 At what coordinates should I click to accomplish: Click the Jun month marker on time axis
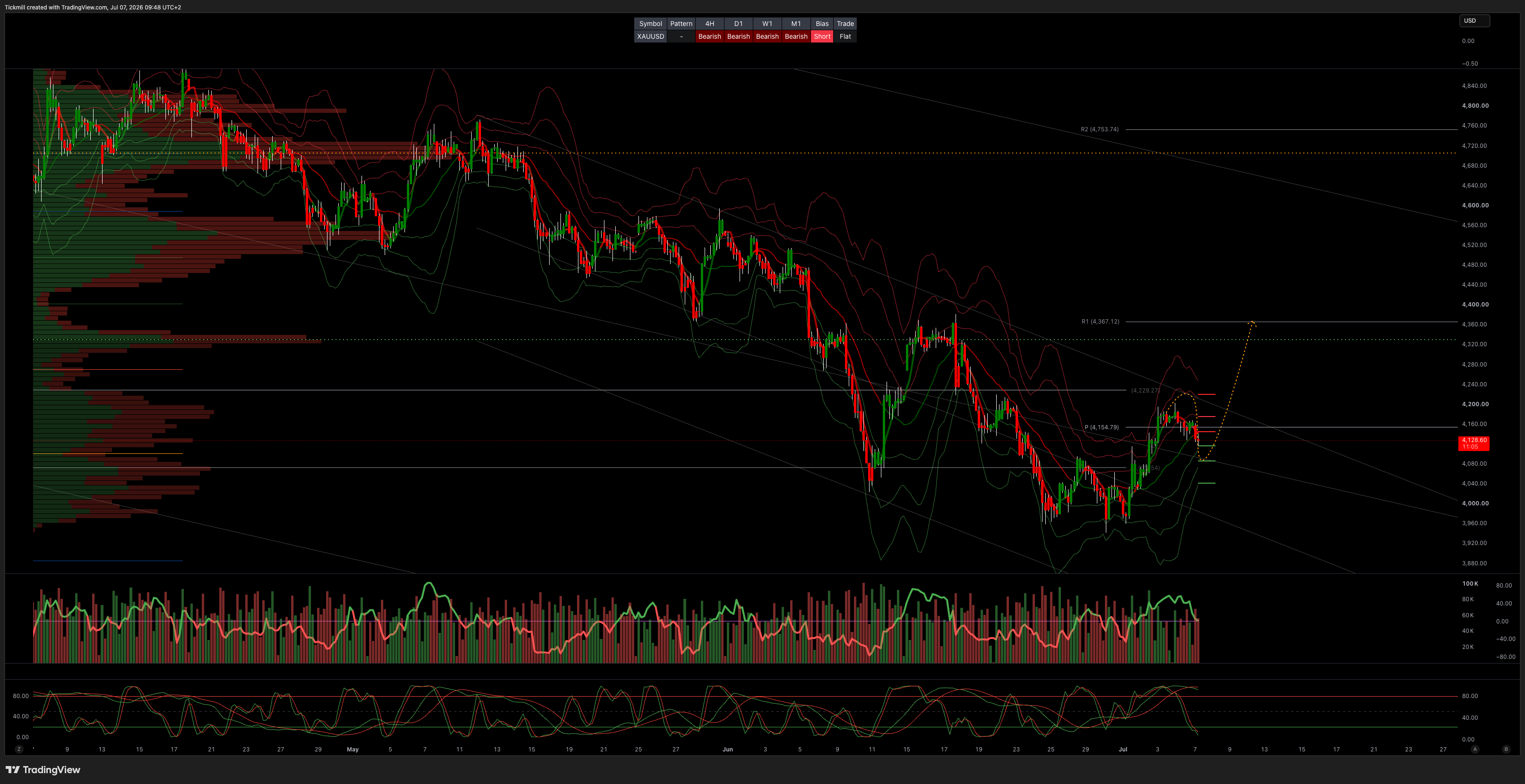click(728, 749)
